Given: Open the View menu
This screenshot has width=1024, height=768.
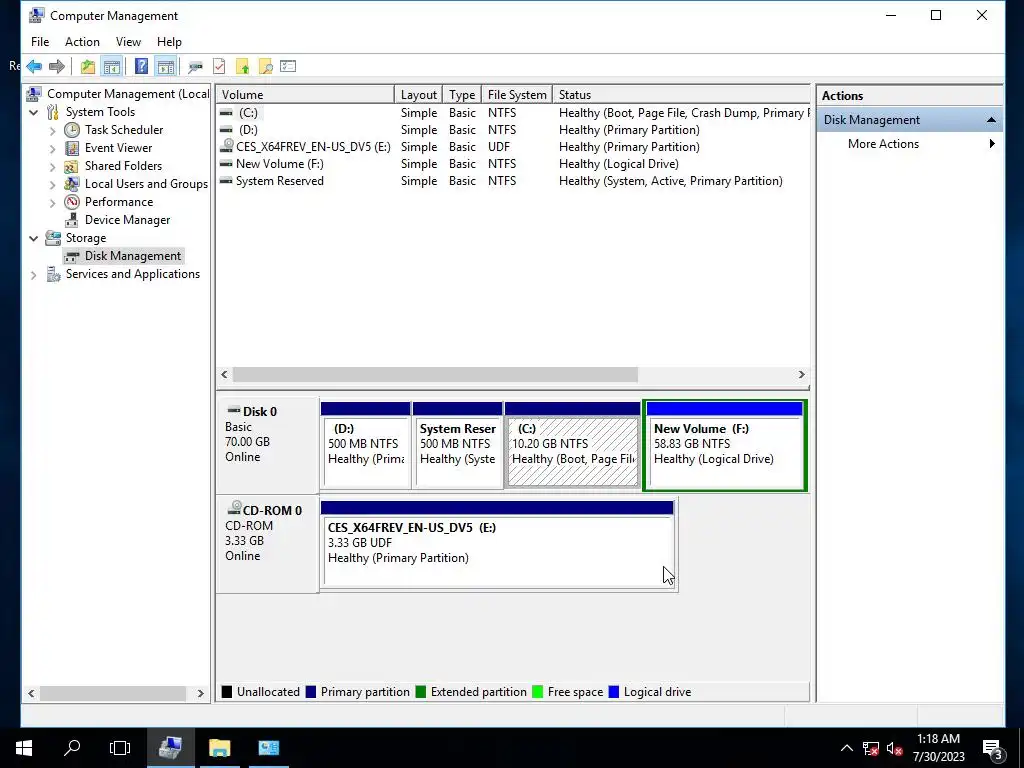Looking at the screenshot, I should coord(128,42).
